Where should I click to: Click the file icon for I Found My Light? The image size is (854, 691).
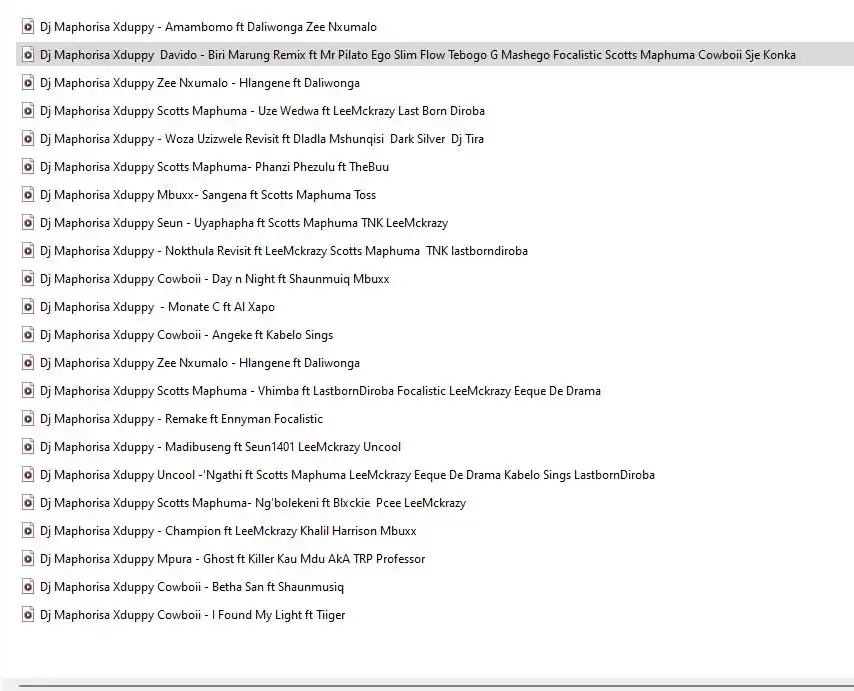tap(28, 615)
